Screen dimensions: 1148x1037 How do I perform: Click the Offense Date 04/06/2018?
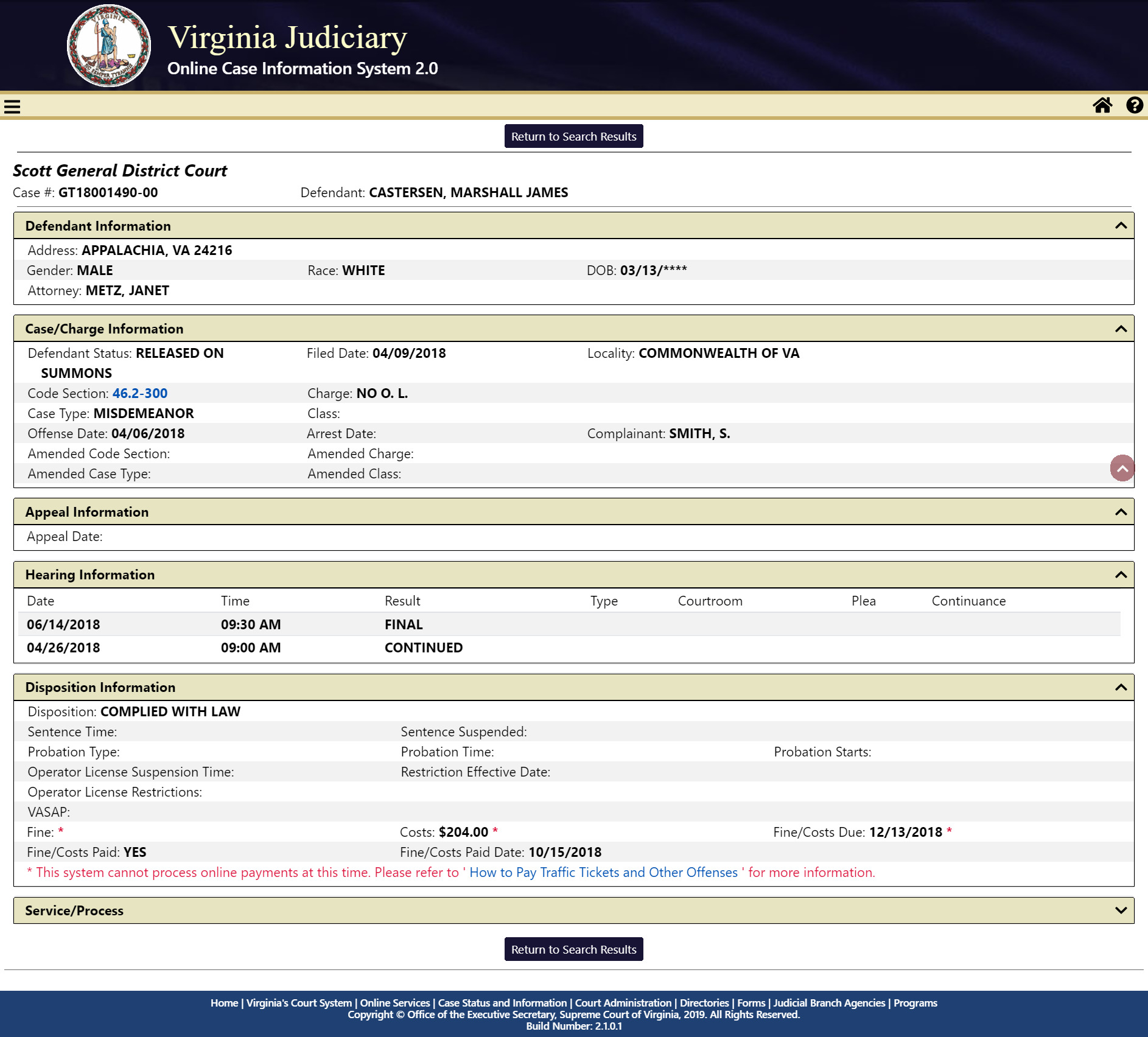click(x=148, y=433)
